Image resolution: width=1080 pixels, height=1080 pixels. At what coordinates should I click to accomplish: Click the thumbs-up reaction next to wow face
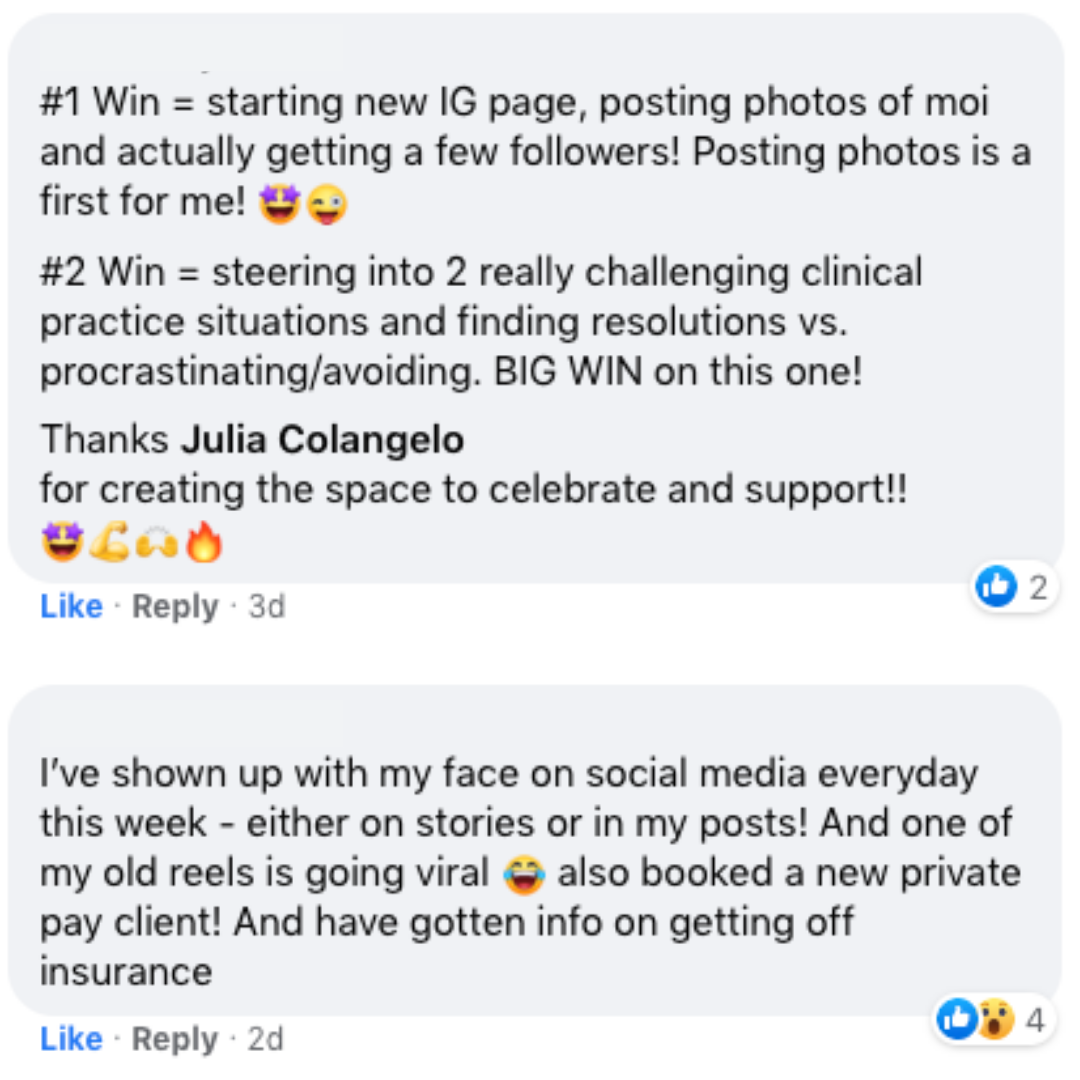[957, 1018]
